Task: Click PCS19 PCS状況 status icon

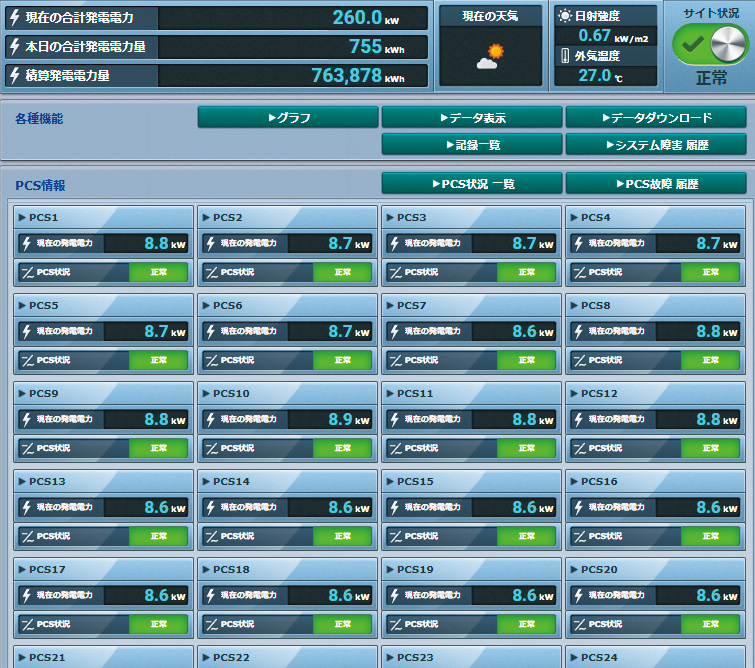Action: click(396, 625)
